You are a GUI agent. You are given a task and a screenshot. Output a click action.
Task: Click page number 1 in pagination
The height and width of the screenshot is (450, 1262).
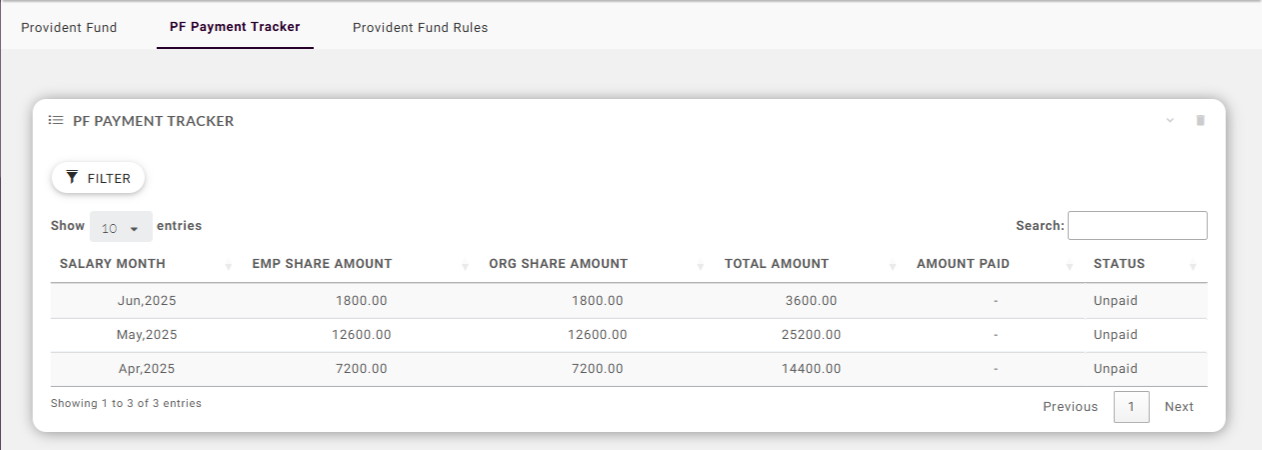(1131, 407)
